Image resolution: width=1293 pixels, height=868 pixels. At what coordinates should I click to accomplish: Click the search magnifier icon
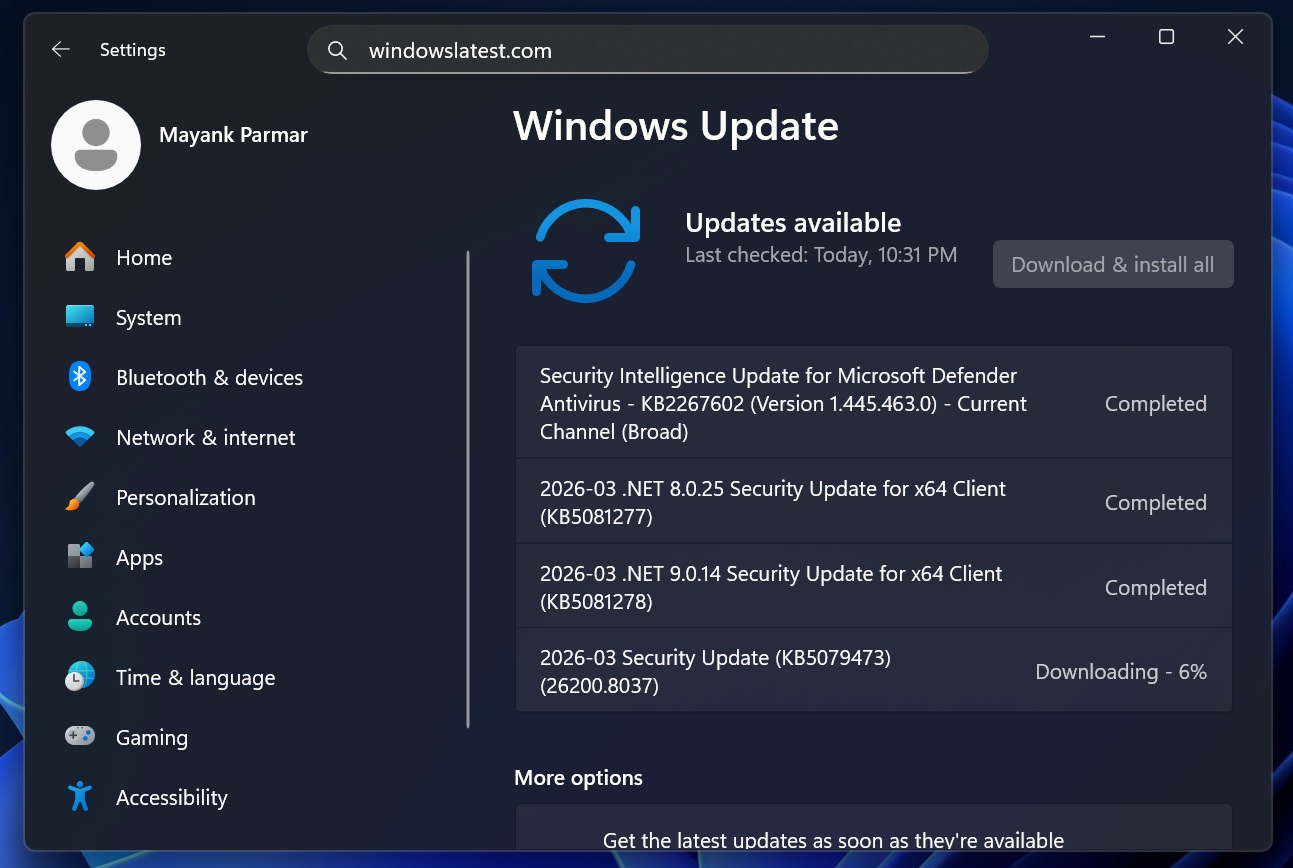(337, 49)
